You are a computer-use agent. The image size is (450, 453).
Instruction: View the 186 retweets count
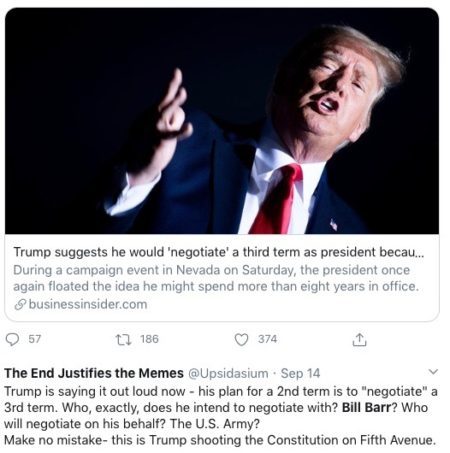[x=149, y=339]
